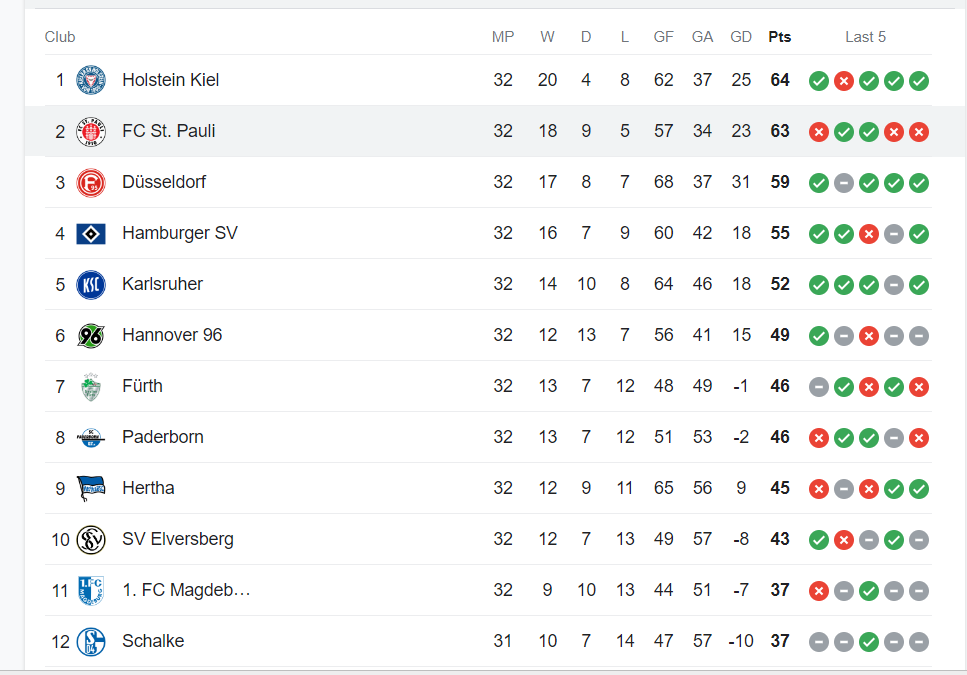This screenshot has width=967, height=675.
Task: Click the Hertha flag logo
Action: (x=91, y=488)
